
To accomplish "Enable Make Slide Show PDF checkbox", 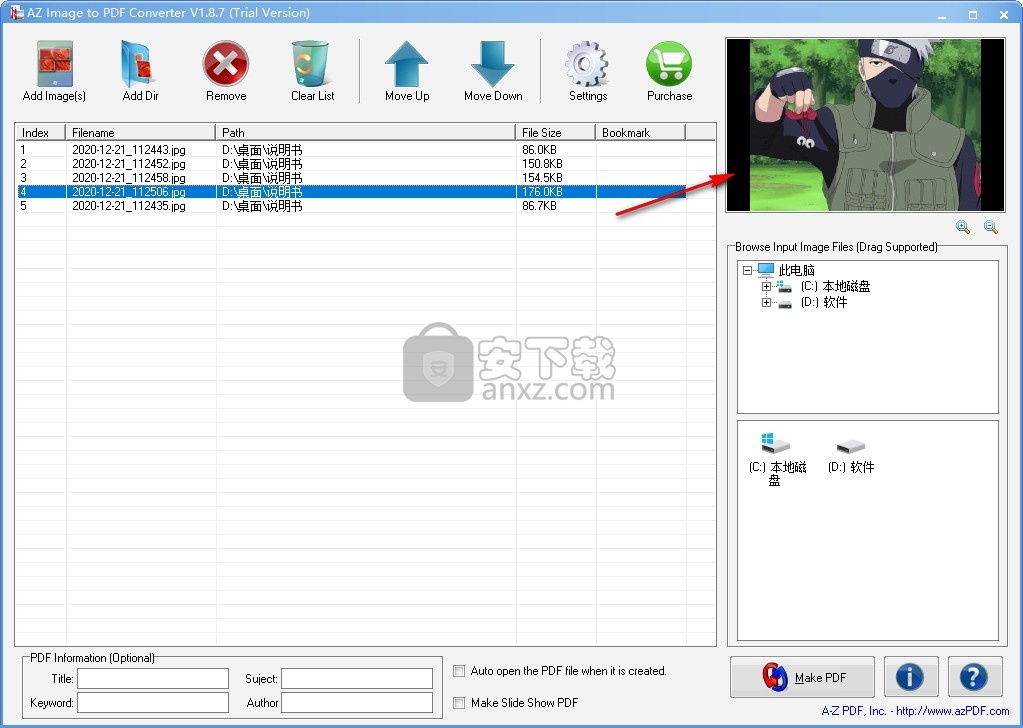I will [459, 703].
